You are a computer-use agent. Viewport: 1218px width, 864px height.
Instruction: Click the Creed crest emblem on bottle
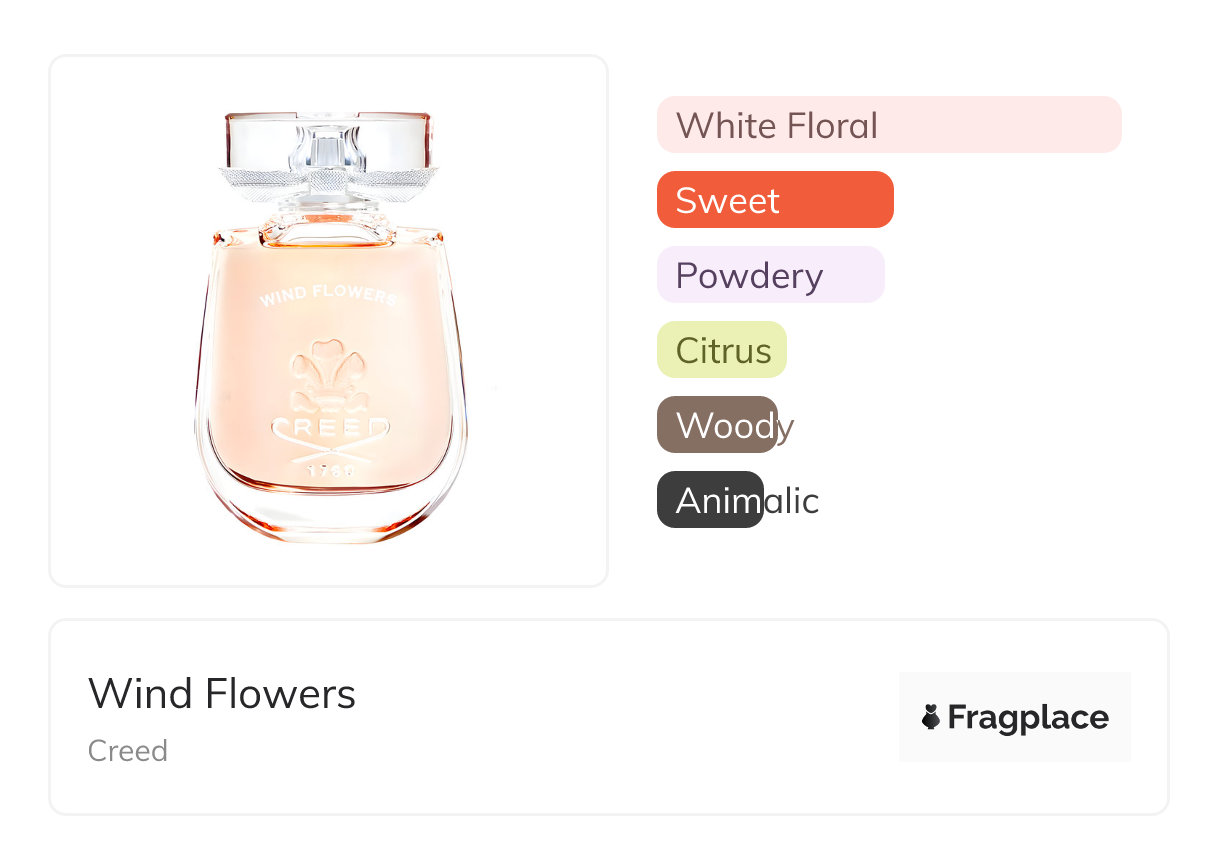pos(328,377)
